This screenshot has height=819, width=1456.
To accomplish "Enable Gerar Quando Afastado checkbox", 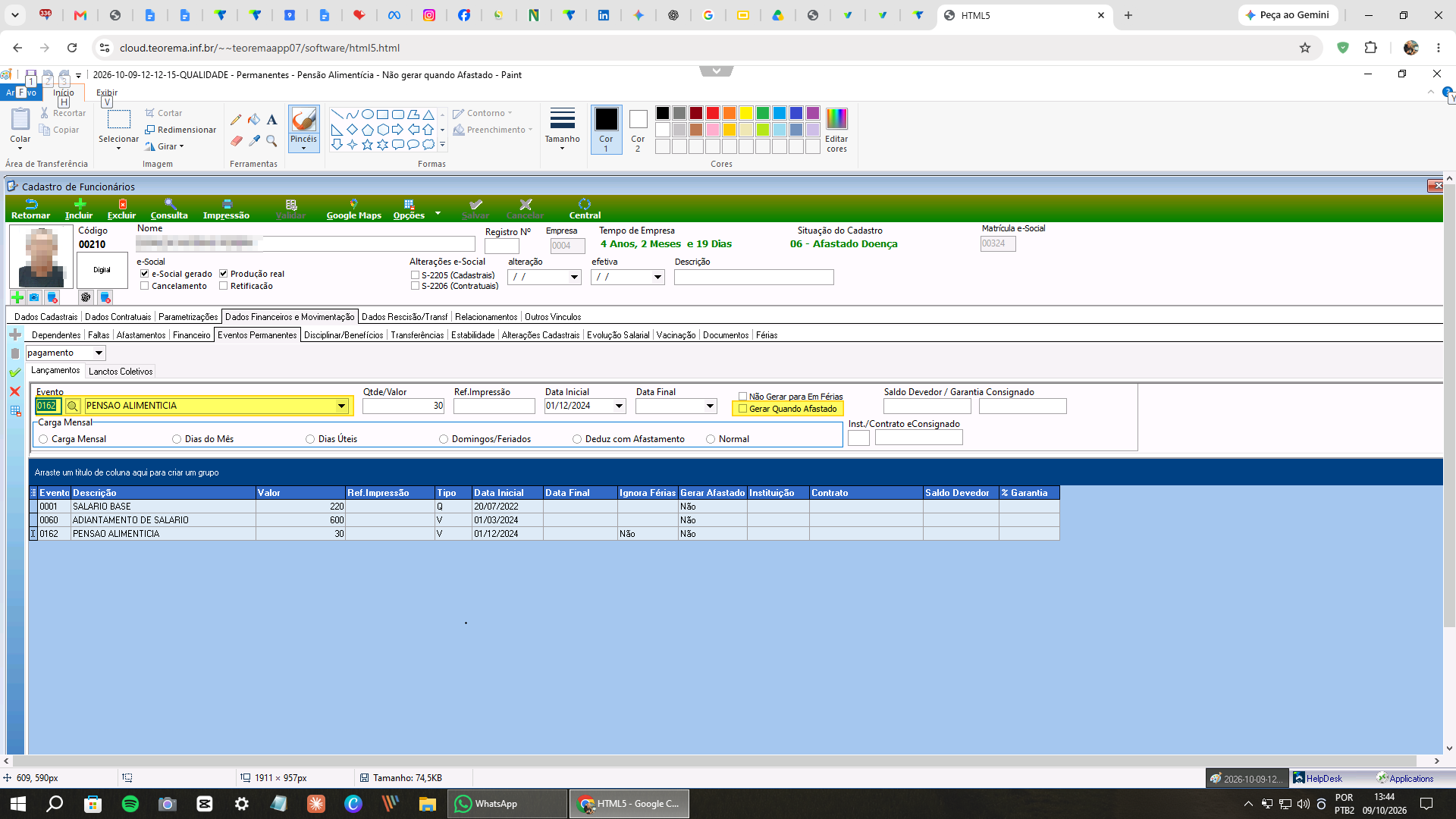I will pyautogui.click(x=743, y=409).
